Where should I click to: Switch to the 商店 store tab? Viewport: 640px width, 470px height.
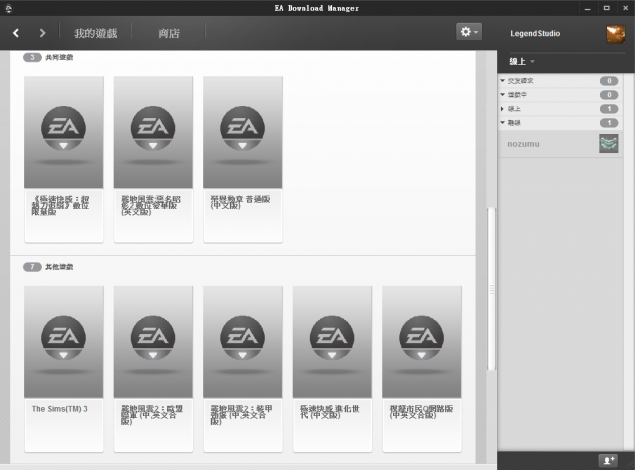tap(169, 34)
